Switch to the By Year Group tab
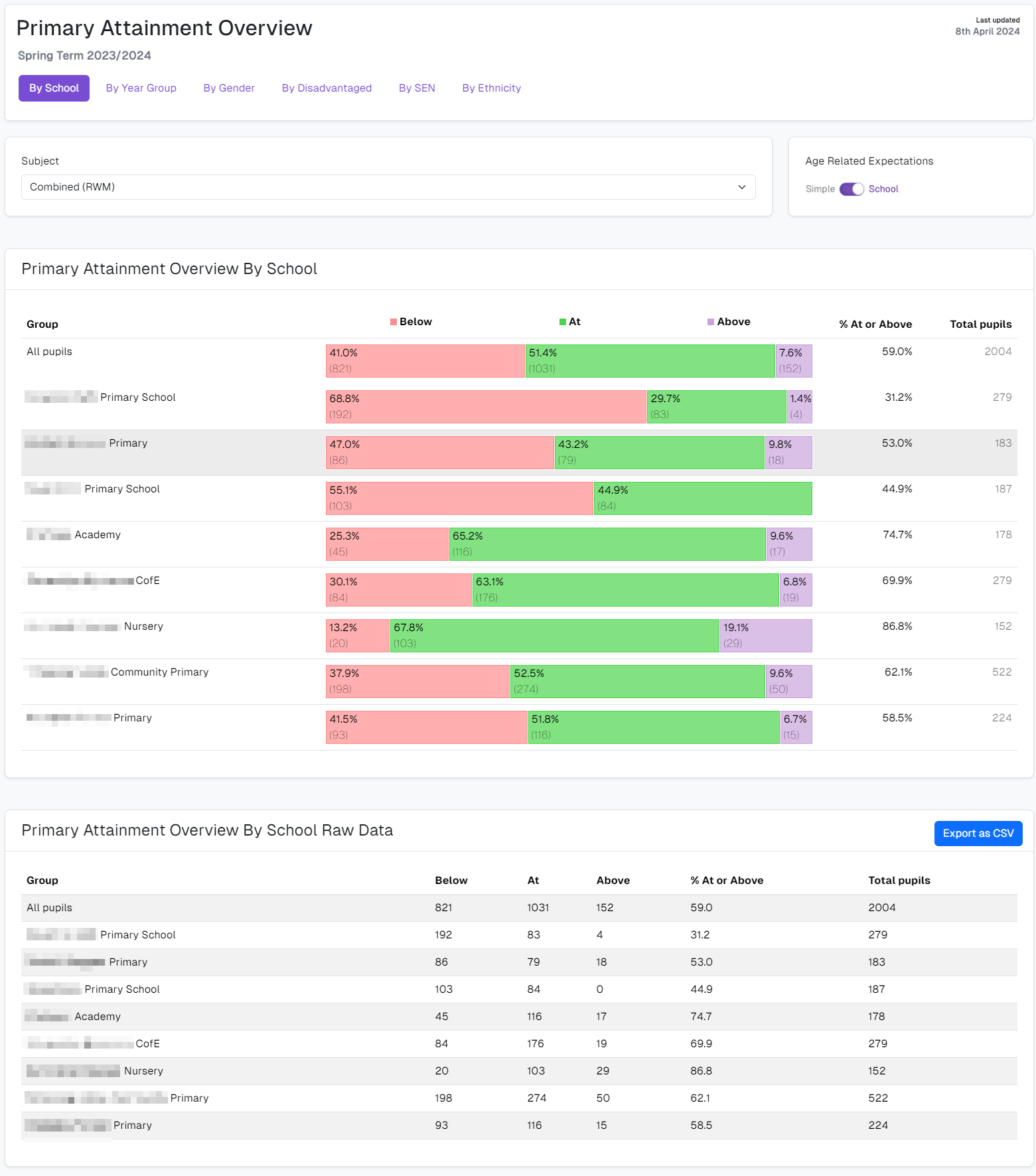The height and width of the screenshot is (1176, 1036). coord(141,88)
